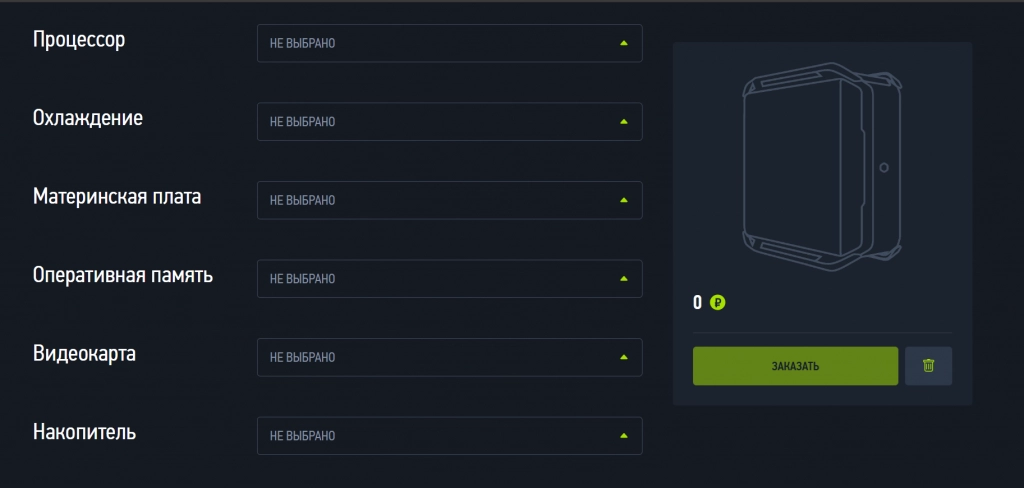This screenshot has width=1024, height=488.
Task: Open the Накопитель selection dropdown
Action: click(x=449, y=436)
